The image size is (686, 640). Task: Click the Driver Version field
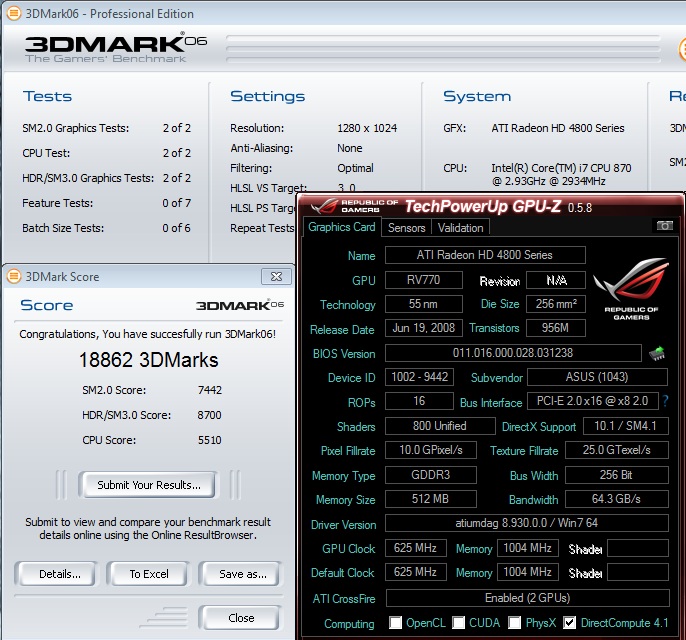pyautogui.click(x=527, y=523)
